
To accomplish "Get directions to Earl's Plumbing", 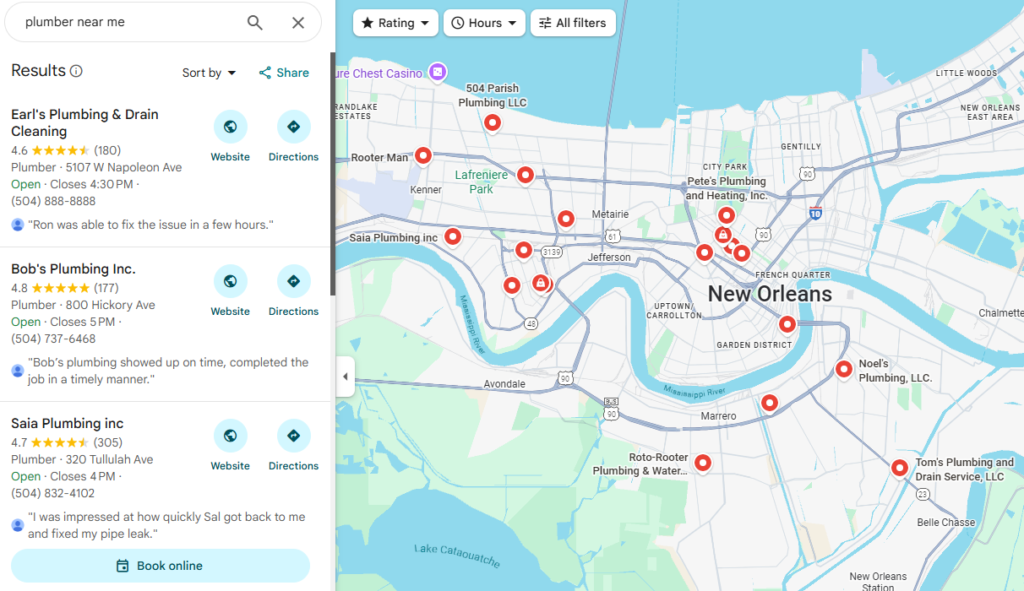I will 293,127.
